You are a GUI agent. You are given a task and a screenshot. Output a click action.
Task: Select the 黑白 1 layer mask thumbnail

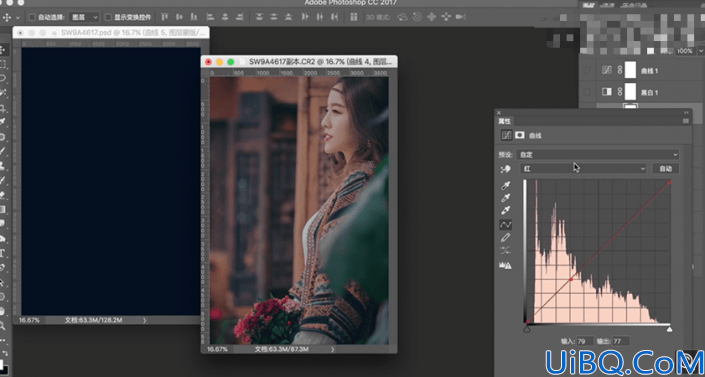click(x=630, y=92)
